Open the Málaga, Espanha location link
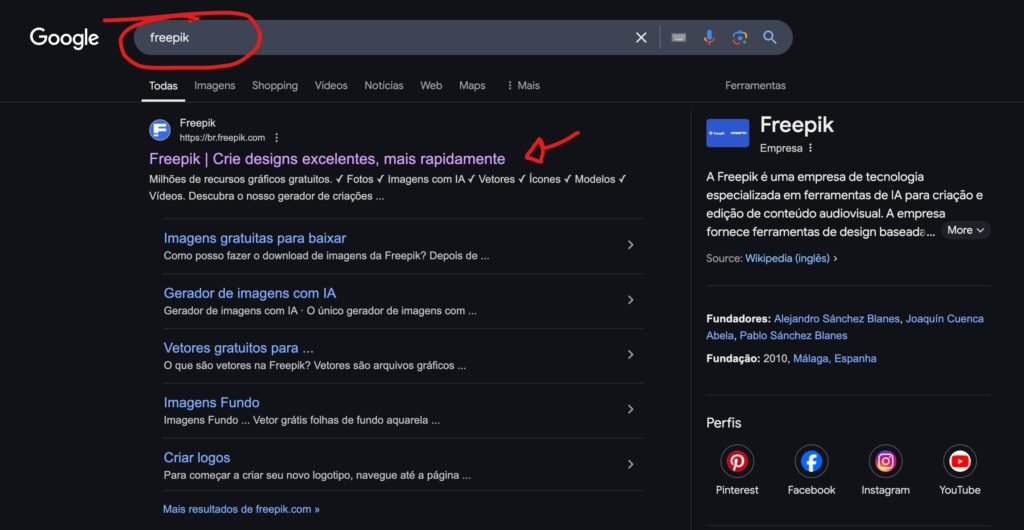This screenshot has width=1024, height=530. tap(835, 359)
